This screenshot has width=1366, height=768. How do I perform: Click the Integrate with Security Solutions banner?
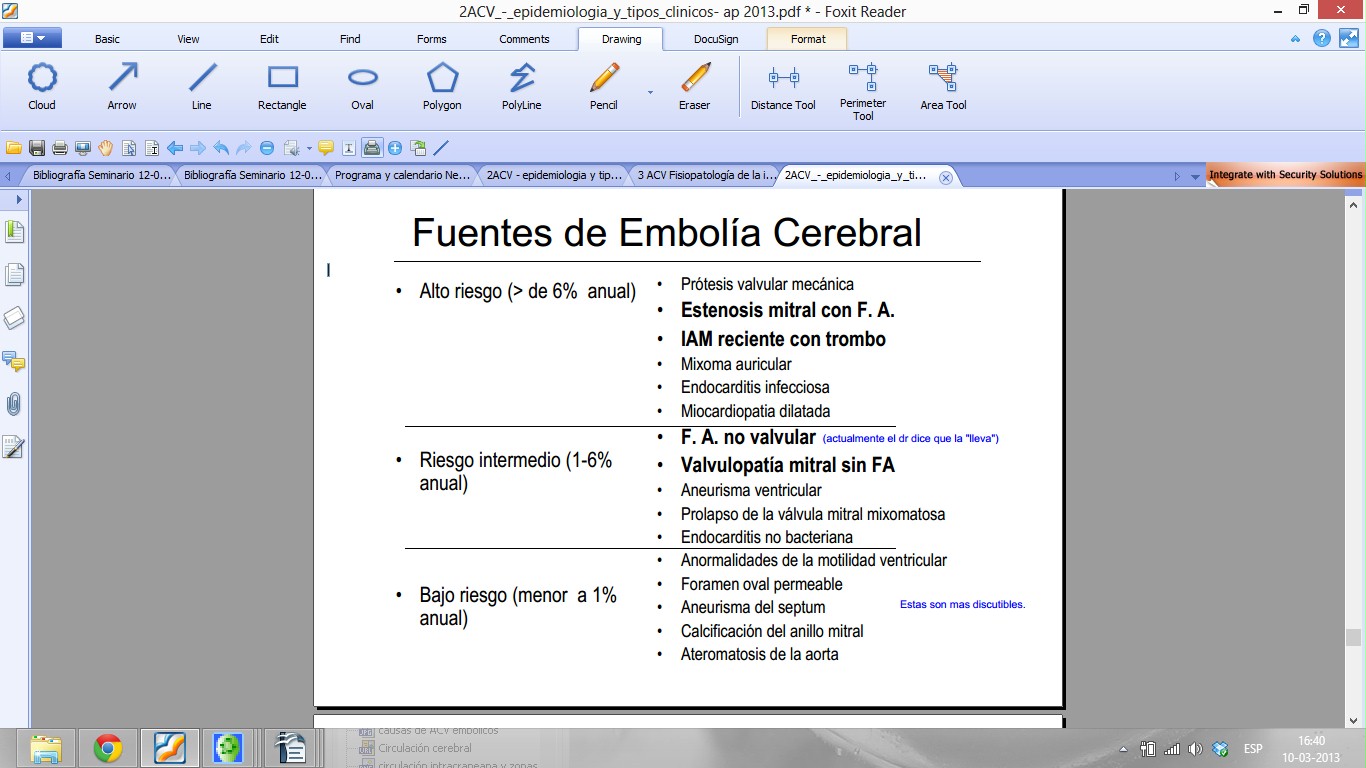tap(1285, 175)
